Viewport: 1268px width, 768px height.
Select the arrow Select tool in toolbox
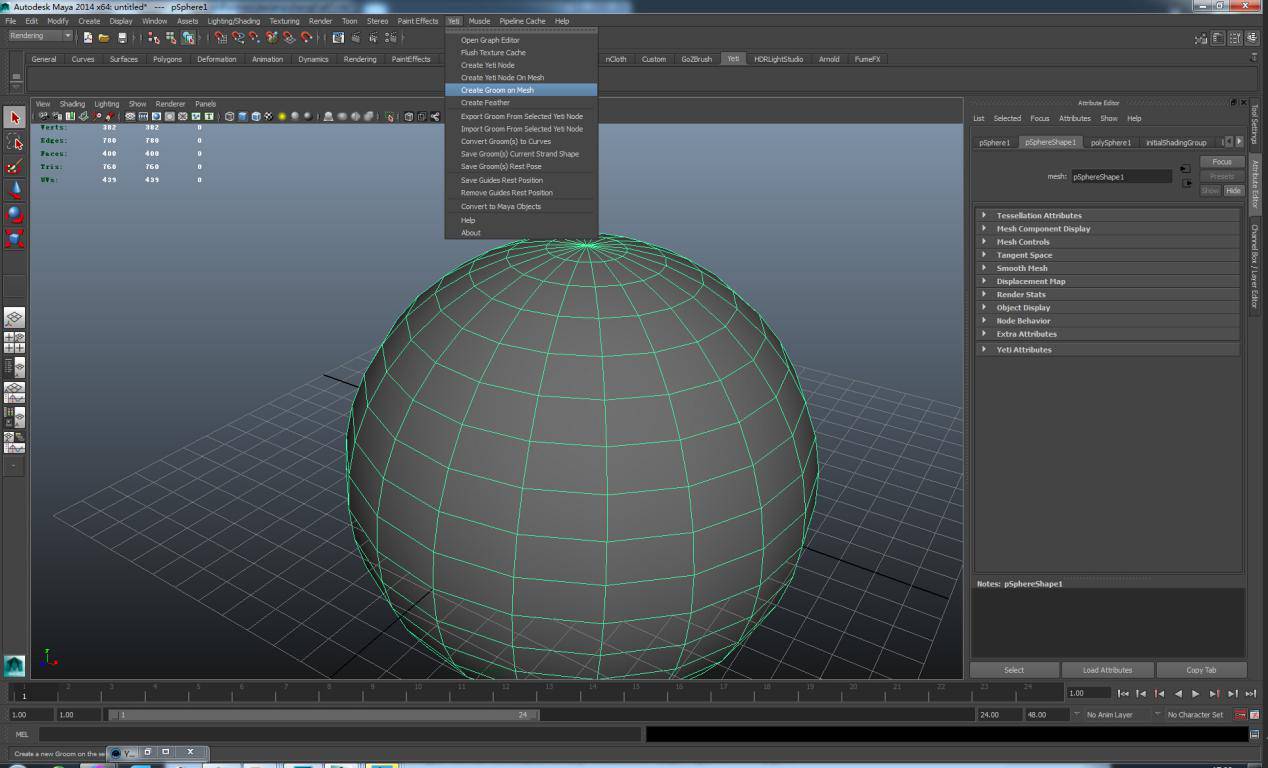click(15, 118)
